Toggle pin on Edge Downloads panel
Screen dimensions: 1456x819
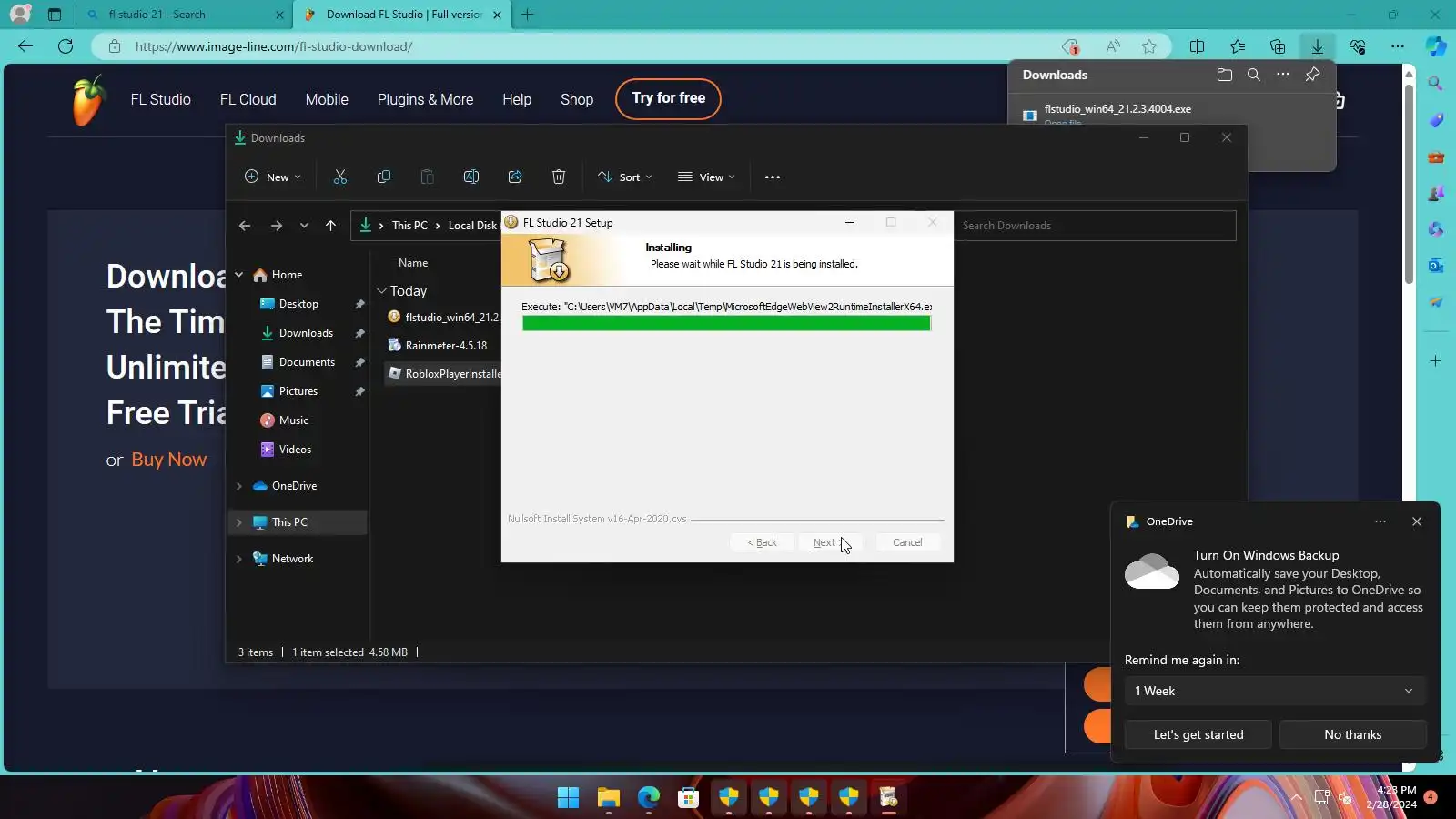(1312, 75)
